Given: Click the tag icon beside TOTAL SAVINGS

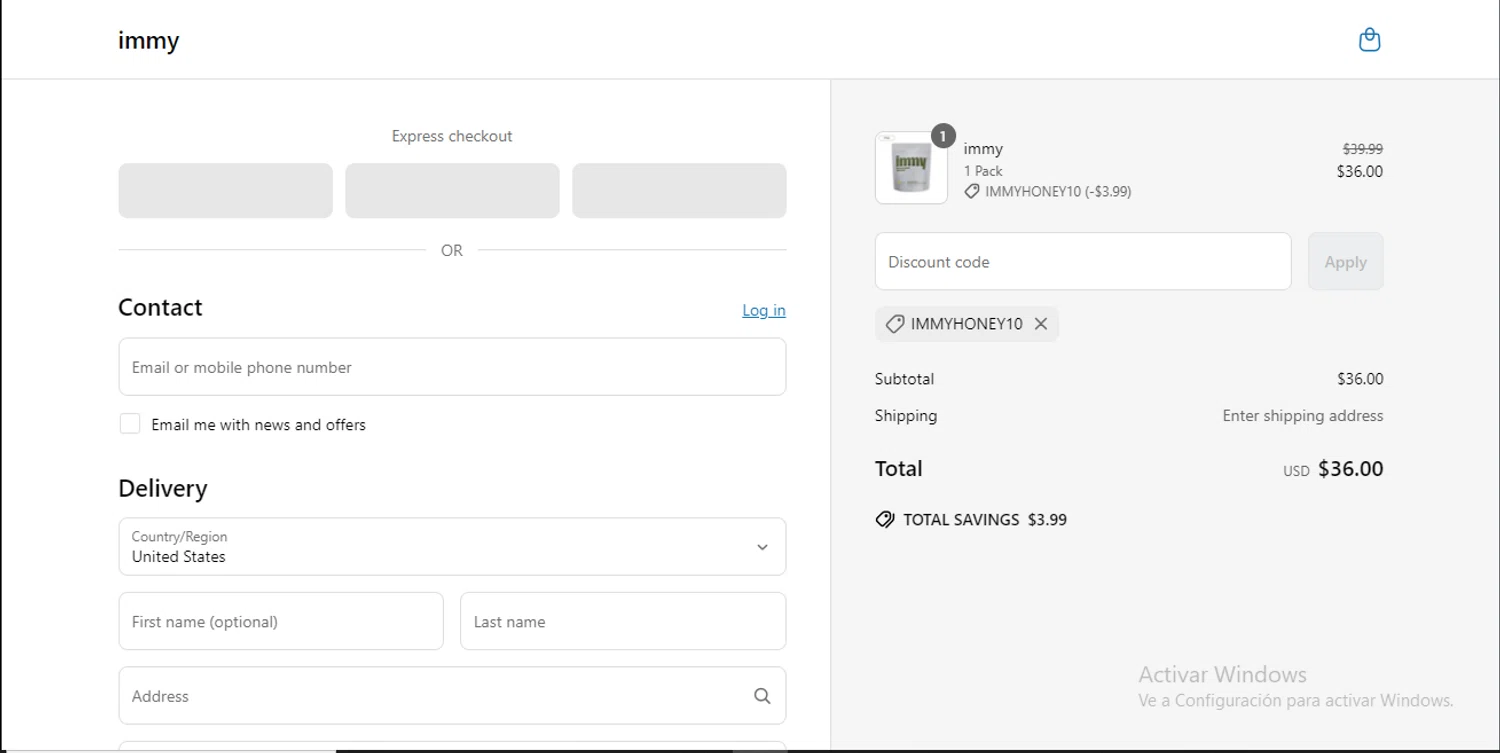Looking at the screenshot, I should [x=885, y=520].
